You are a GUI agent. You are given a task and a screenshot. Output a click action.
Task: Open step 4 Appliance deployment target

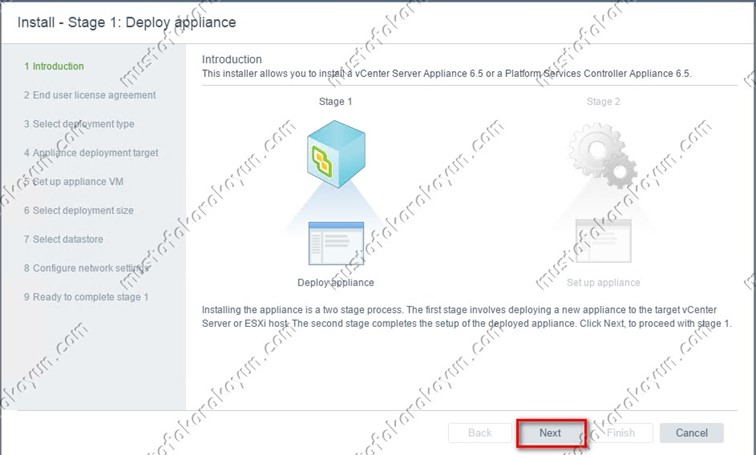pyautogui.click(x=91, y=153)
